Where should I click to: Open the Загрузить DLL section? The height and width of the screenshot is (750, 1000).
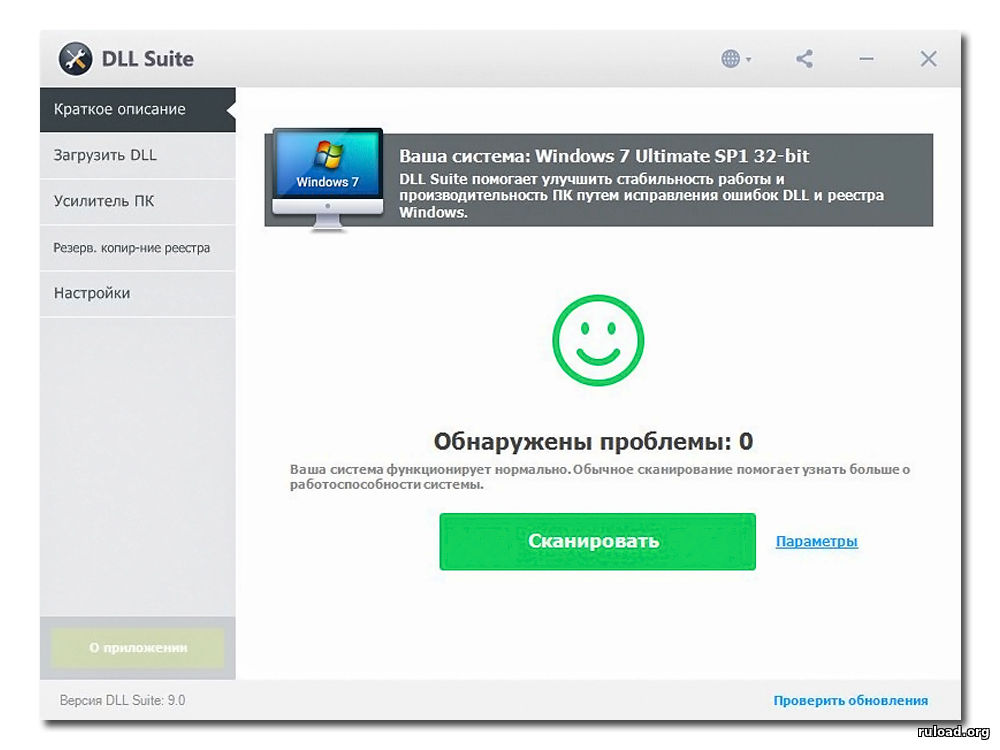[137, 155]
